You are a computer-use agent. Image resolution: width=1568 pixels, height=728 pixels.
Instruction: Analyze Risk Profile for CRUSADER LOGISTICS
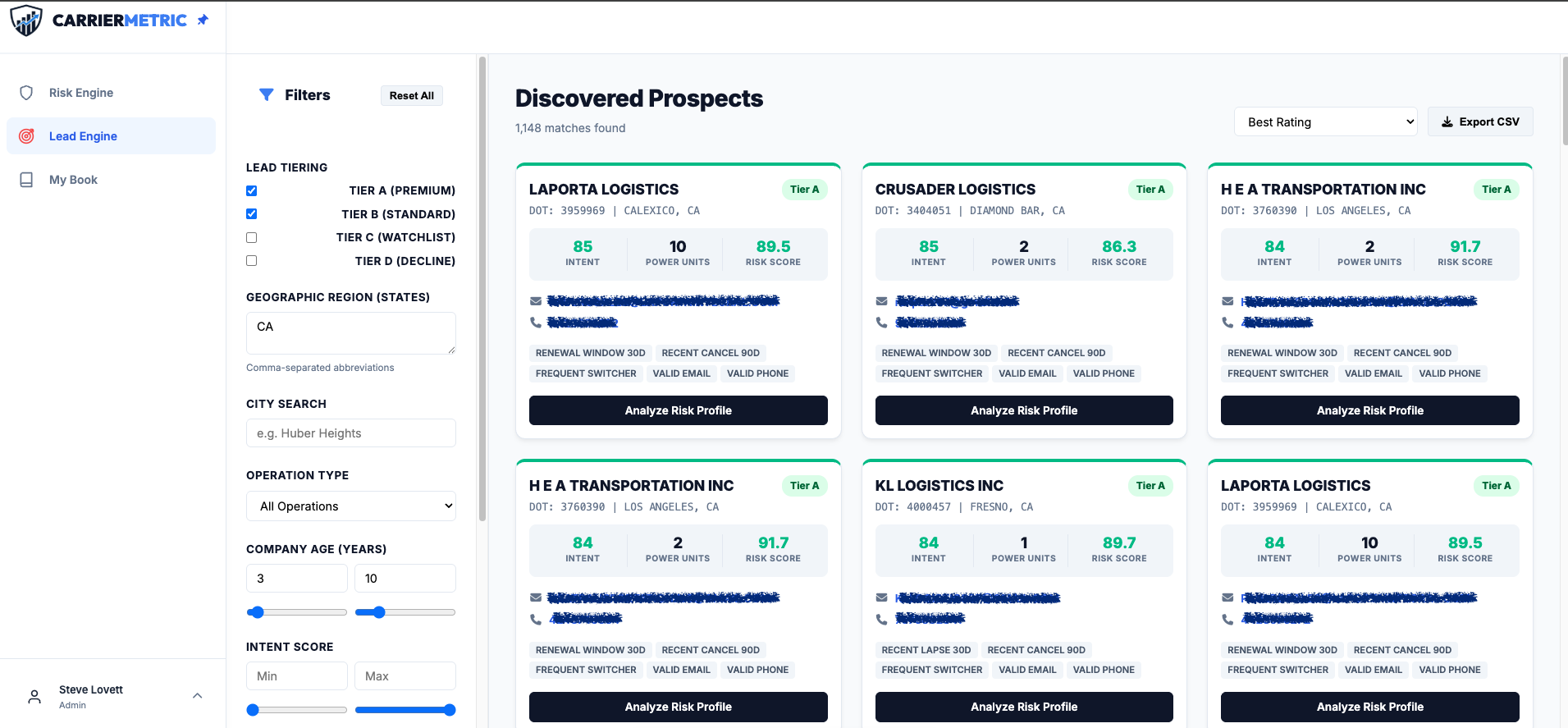point(1024,410)
